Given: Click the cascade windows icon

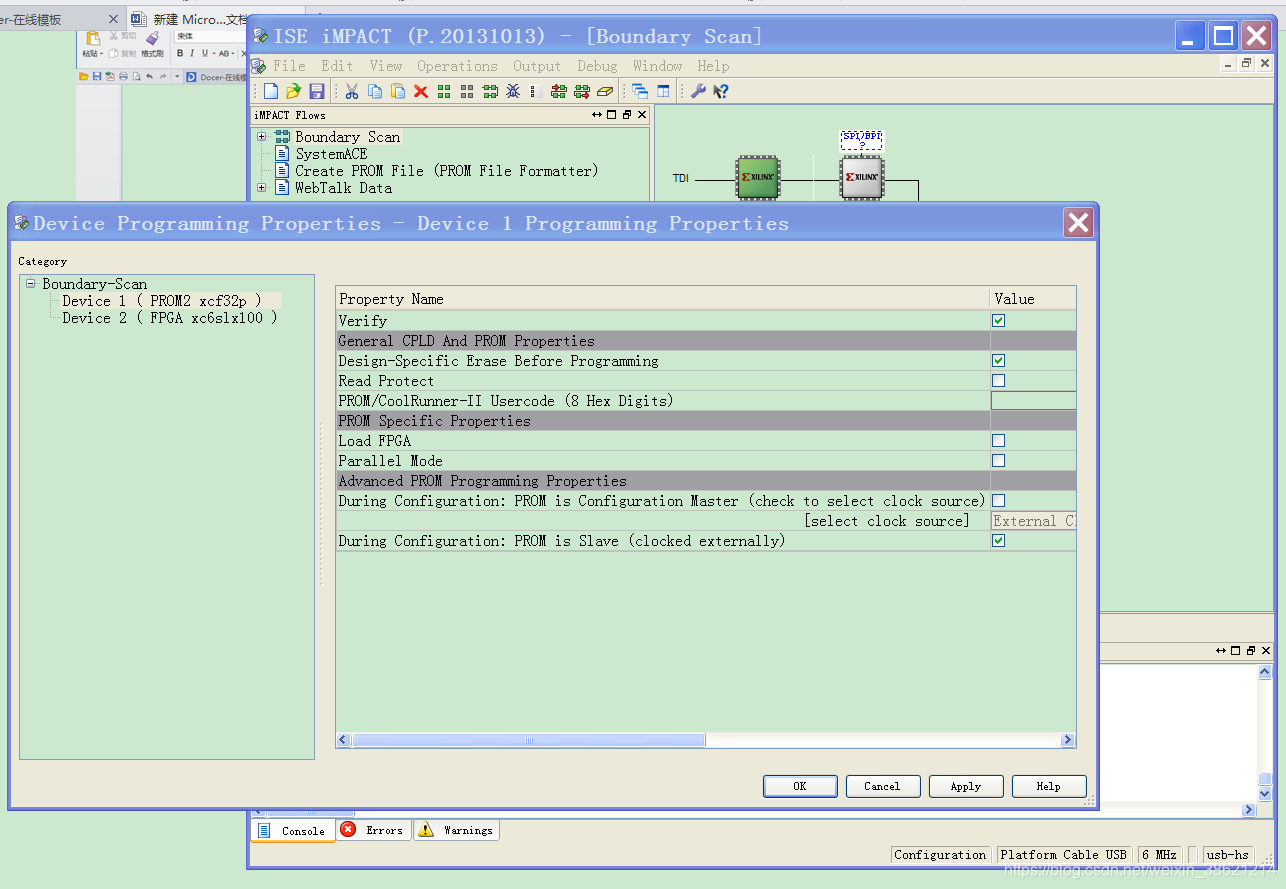Looking at the screenshot, I should point(640,91).
